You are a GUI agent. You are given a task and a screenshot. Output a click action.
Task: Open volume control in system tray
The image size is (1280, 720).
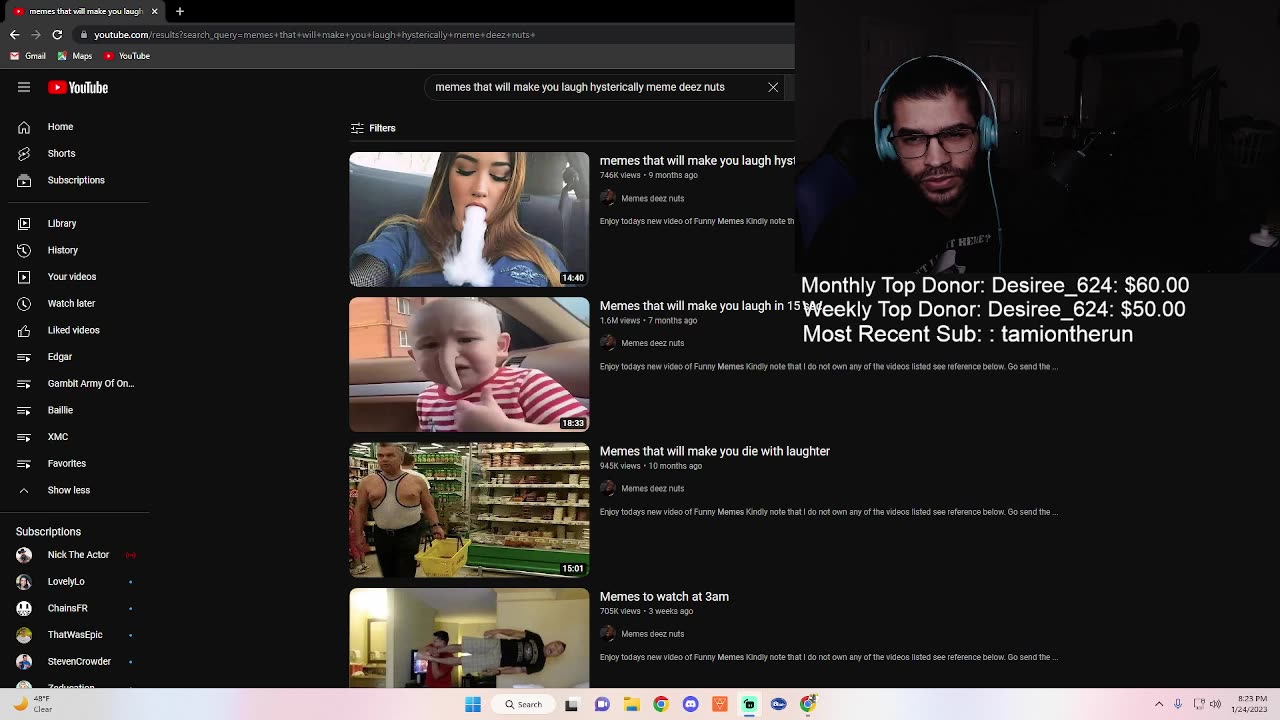coord(1216,704)
